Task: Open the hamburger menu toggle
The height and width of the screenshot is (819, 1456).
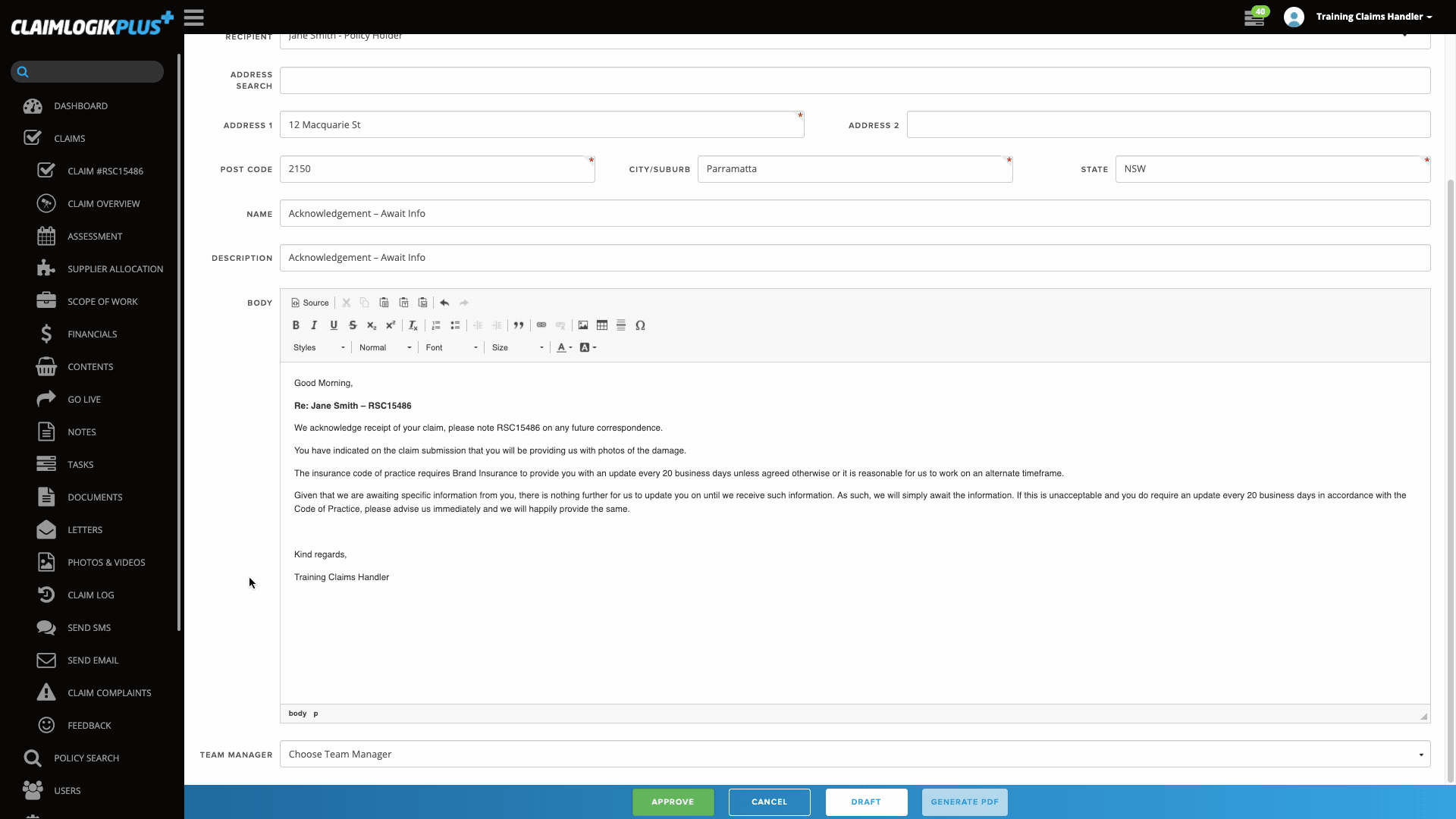Action: coord(194,17)
